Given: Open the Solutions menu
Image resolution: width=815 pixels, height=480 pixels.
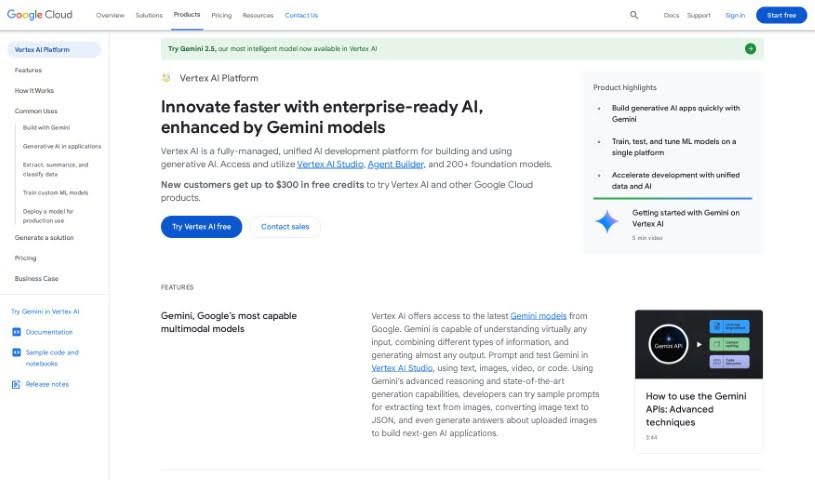Looking at the screenshot, I should coord(149,16).
